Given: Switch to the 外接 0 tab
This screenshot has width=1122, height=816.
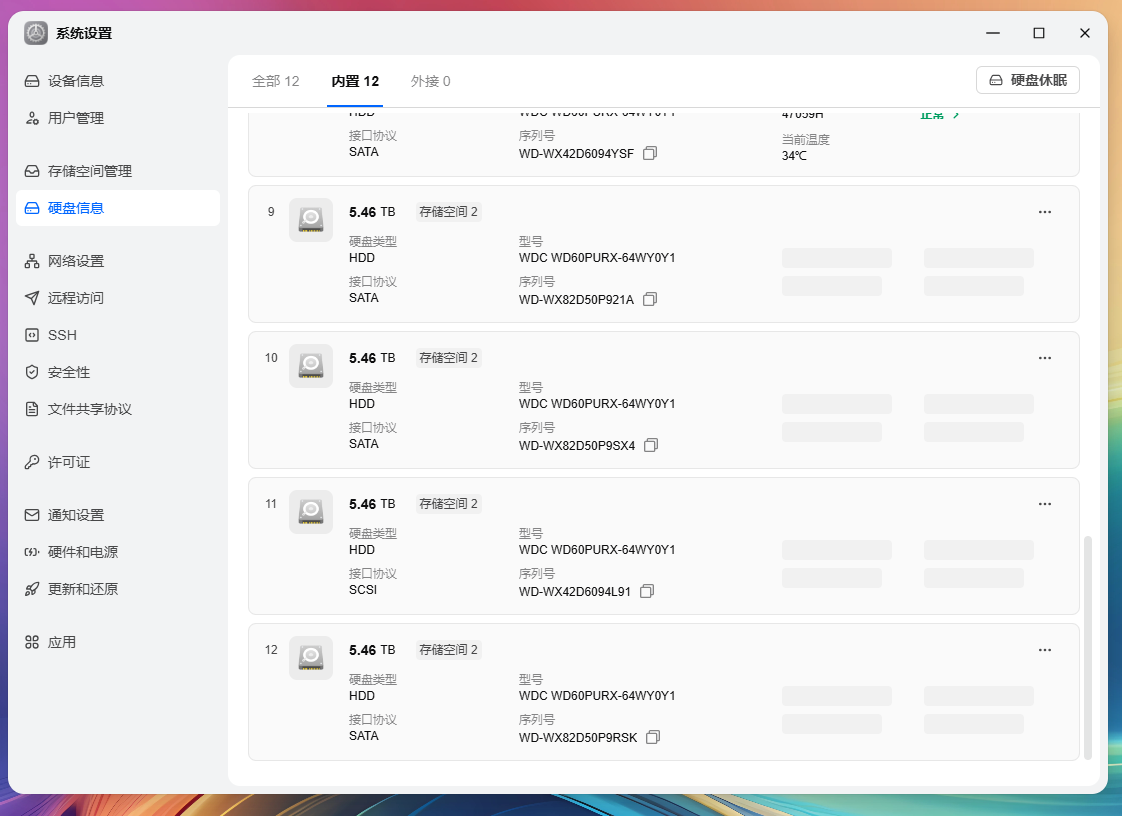Looking at the screenshot, I should (431, 81).
